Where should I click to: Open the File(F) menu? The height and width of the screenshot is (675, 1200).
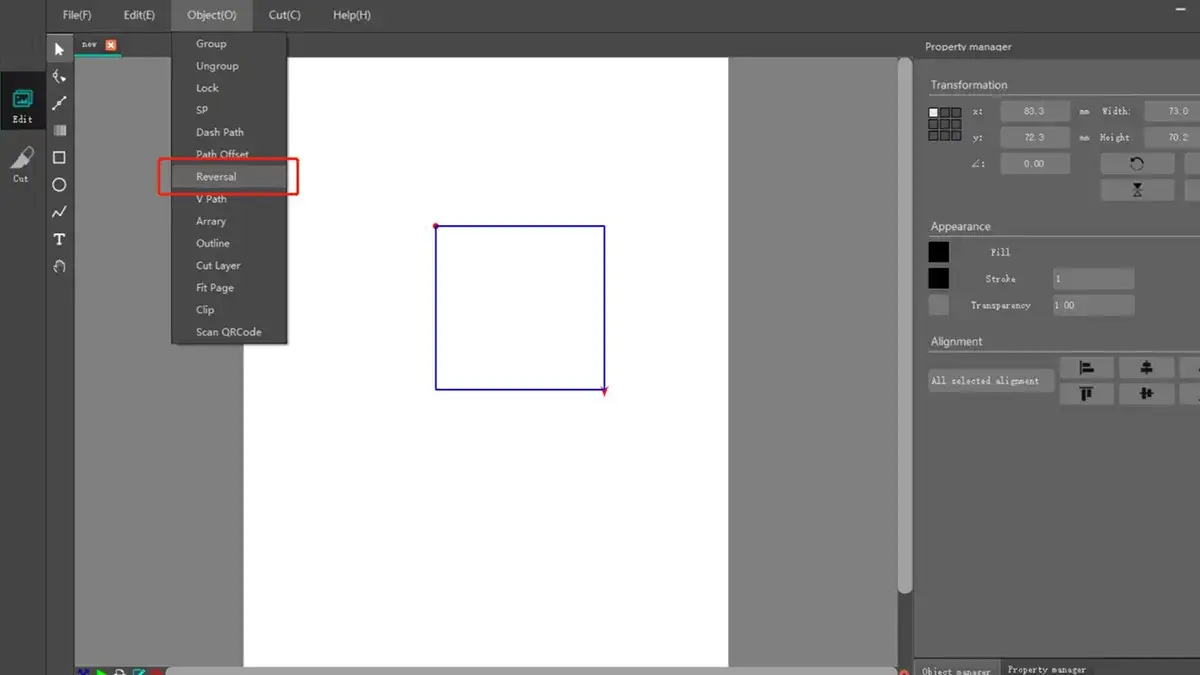click(77, 15)
